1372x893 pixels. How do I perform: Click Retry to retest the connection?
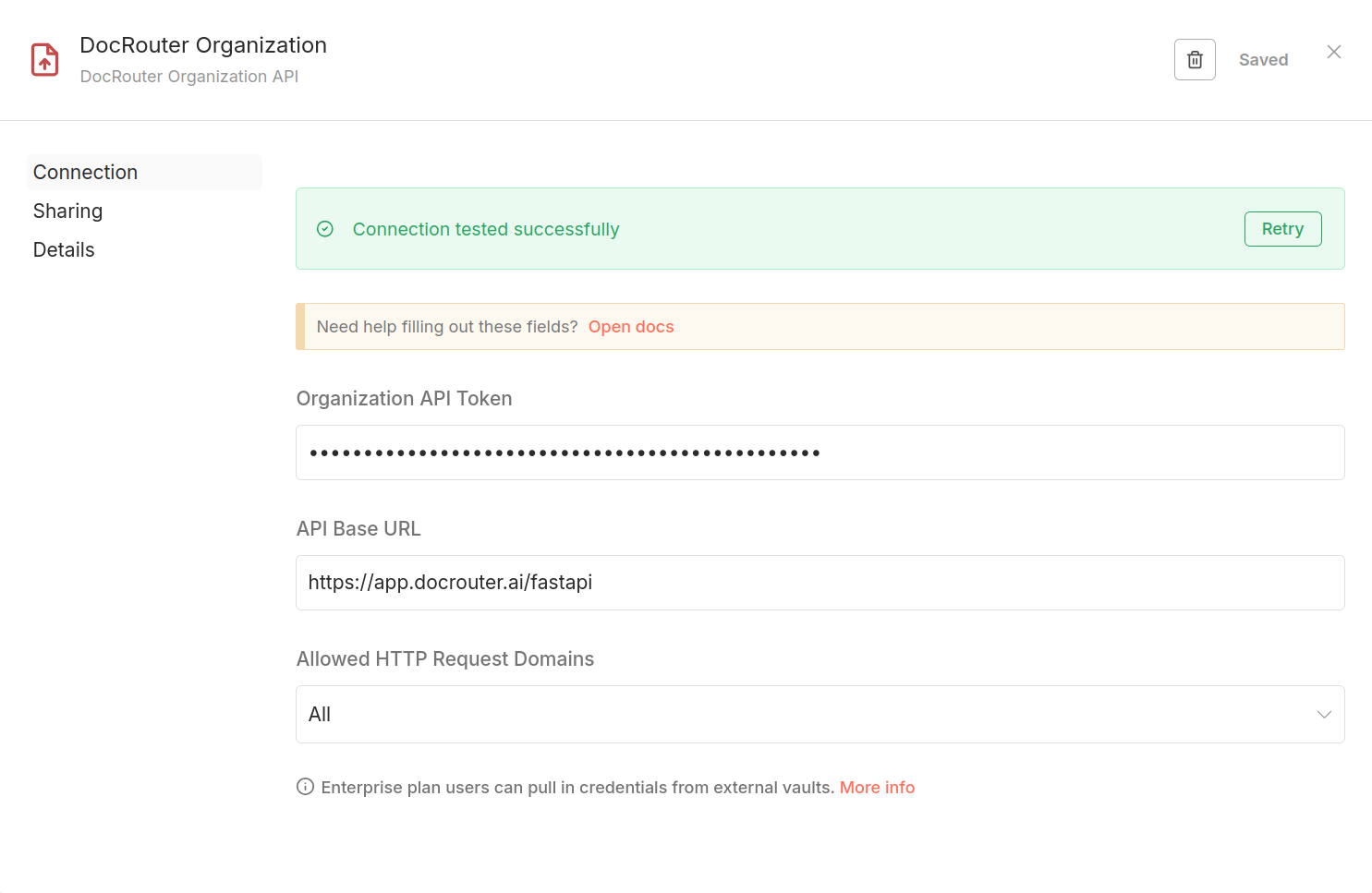[x=1282, y=228]
